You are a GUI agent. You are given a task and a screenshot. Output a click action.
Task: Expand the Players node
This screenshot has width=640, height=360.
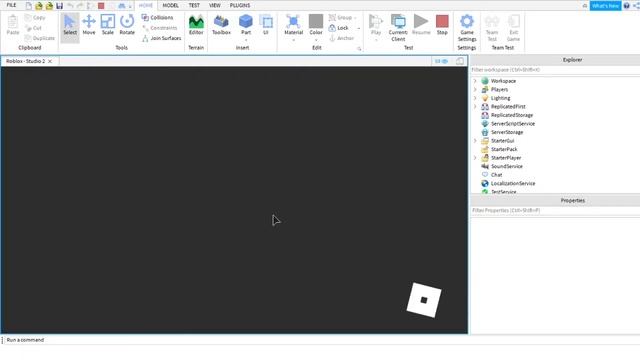click(x=475, y=89)
